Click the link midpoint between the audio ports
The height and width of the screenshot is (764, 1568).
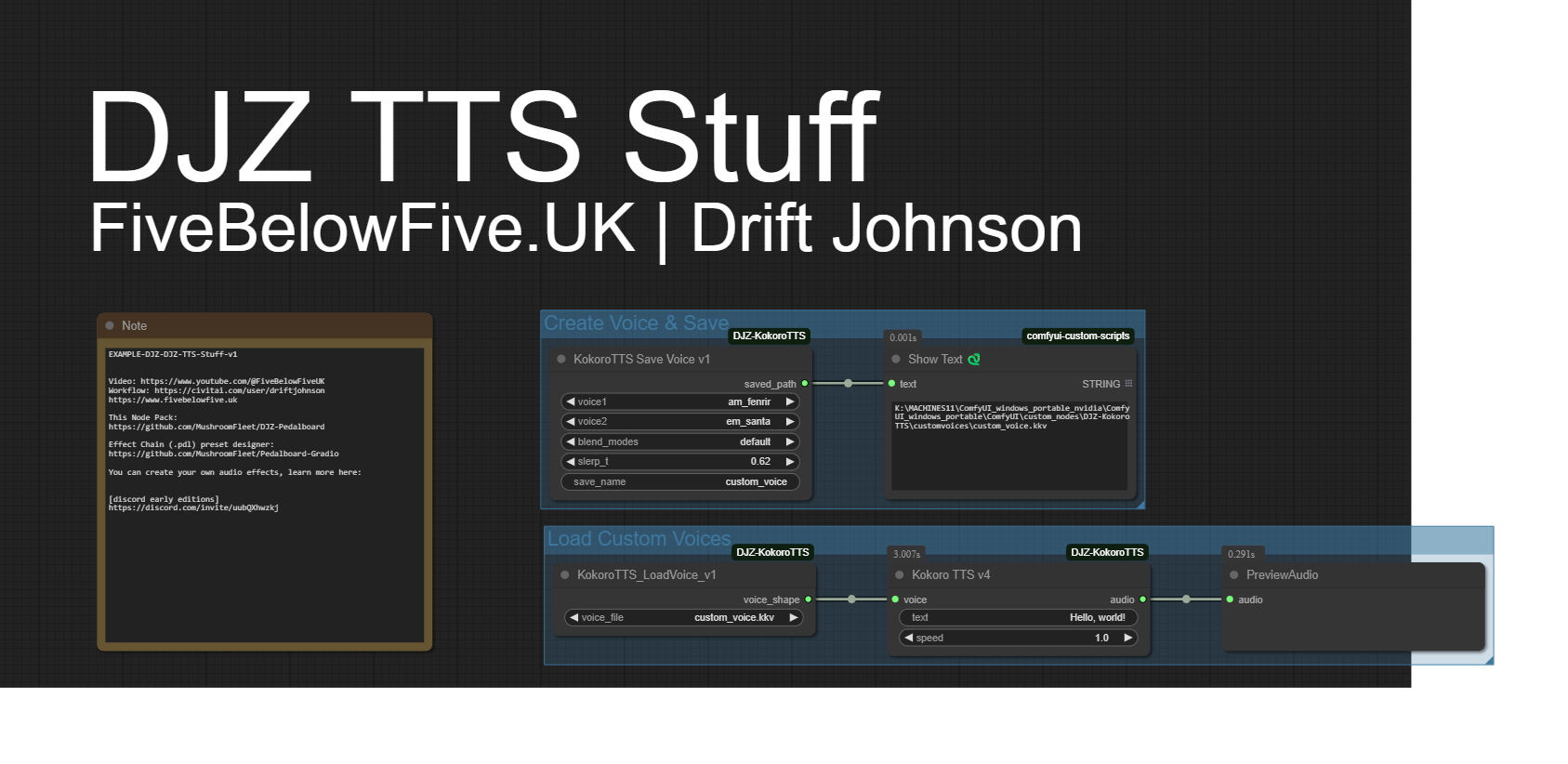pyautogui.click(x=1186, y=599)
